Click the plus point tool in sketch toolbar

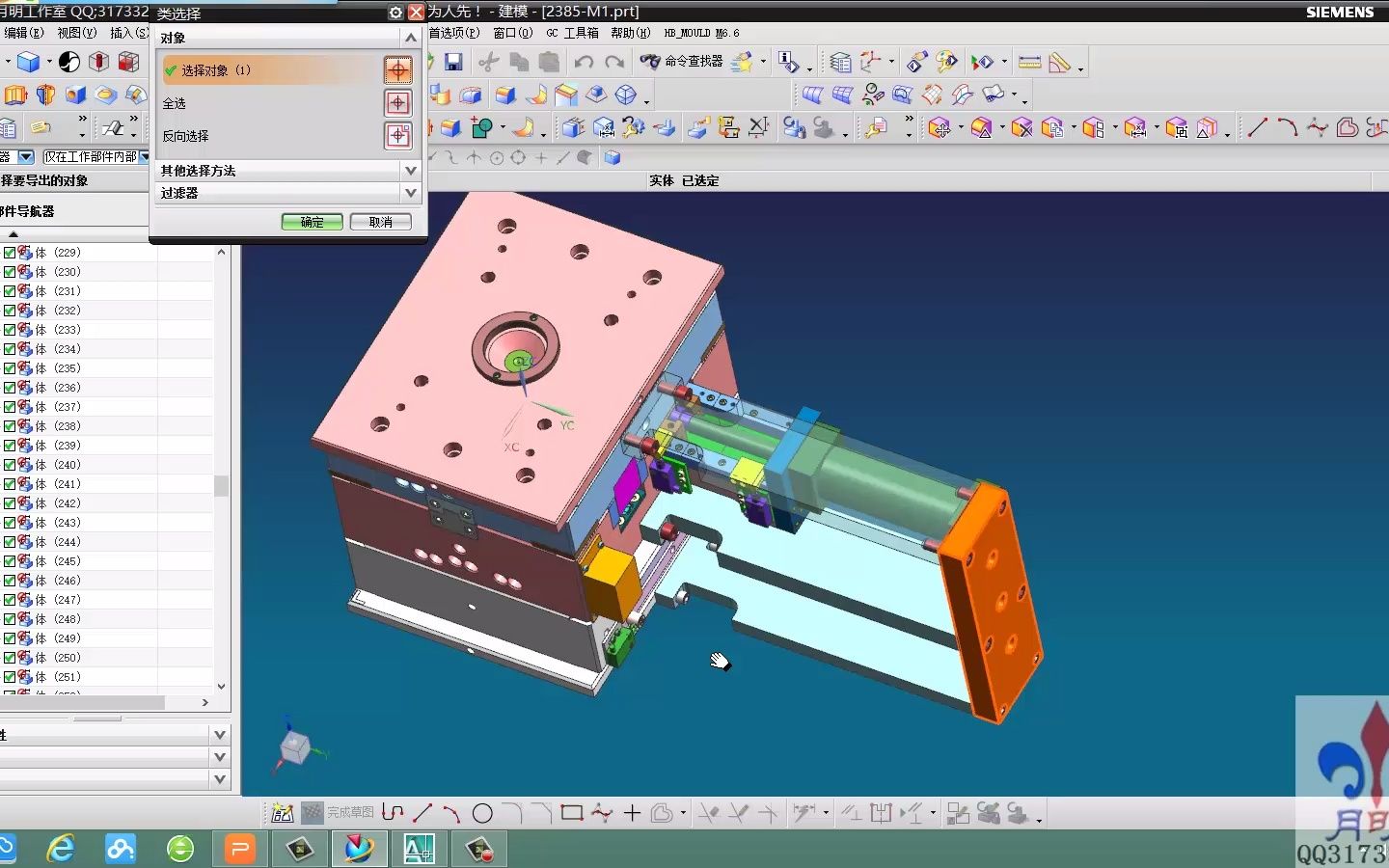click(632, 813)
